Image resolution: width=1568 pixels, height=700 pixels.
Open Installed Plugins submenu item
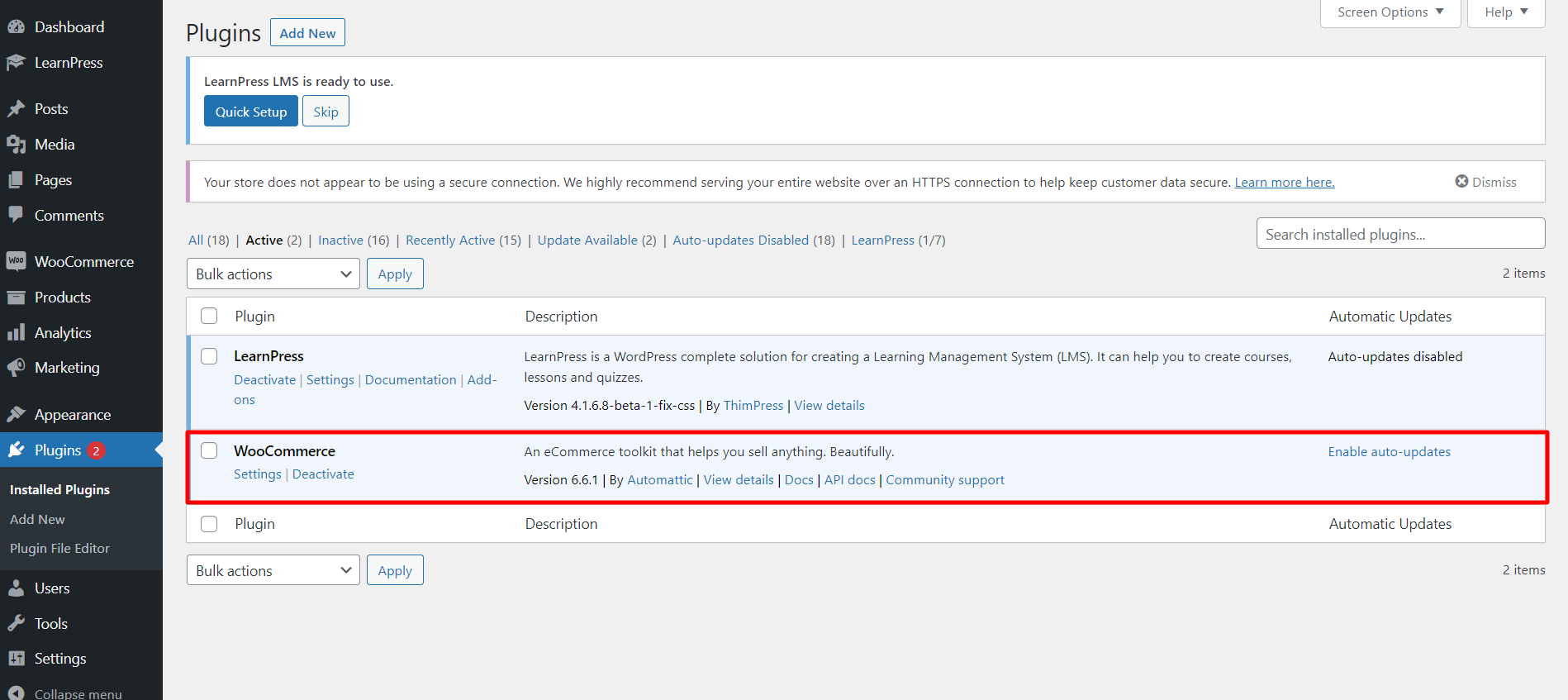[59, 489]
